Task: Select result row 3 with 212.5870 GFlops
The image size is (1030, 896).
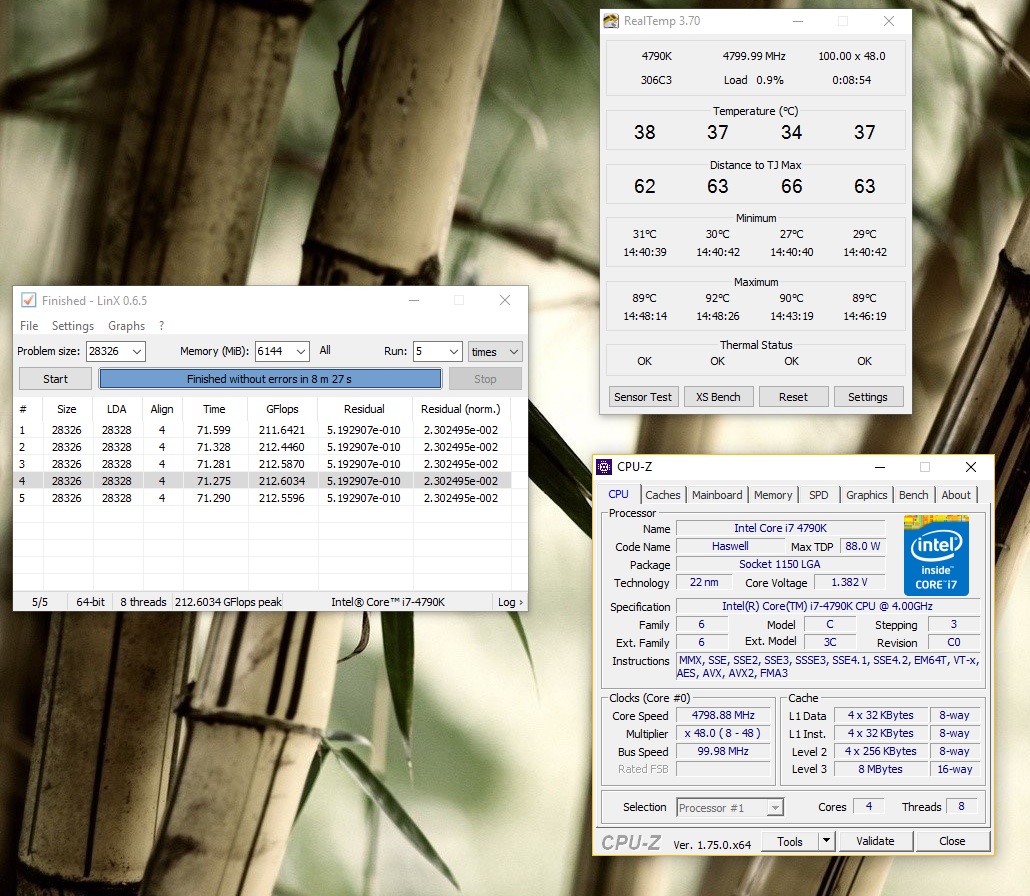Action: [262, 464]
